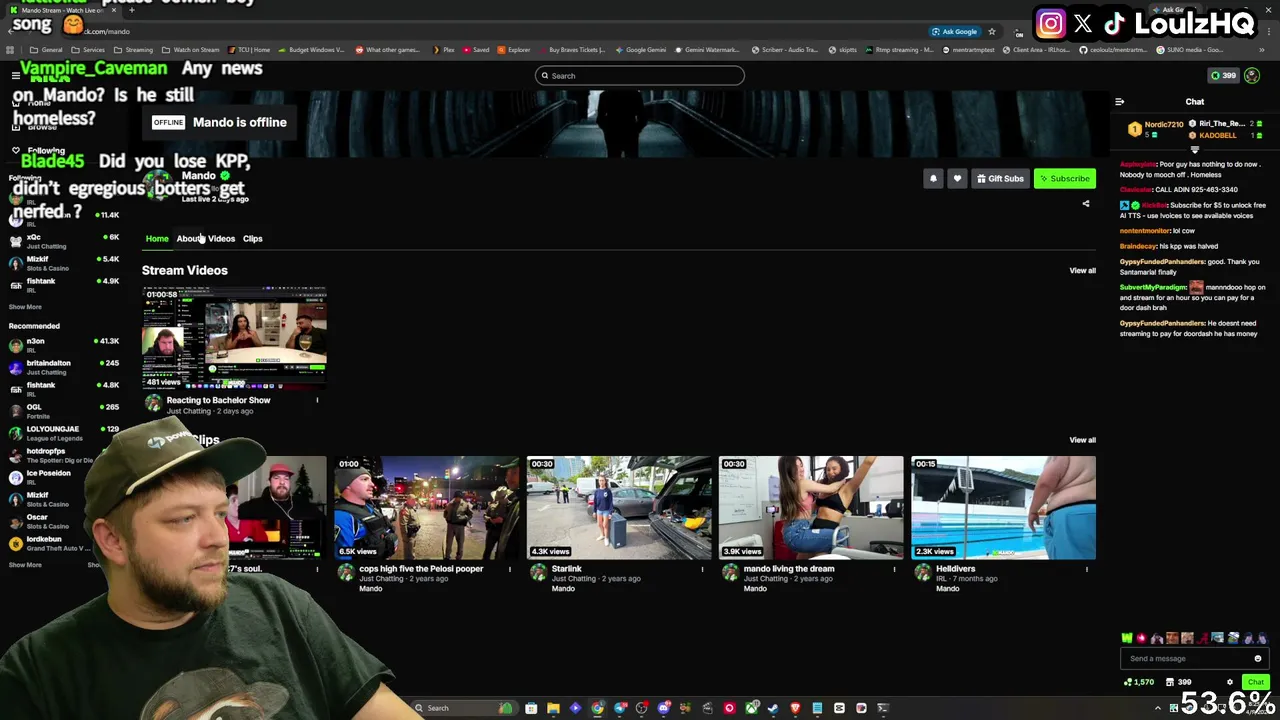
Task: Open the Watch on Stream bookmarks folder
Action: click(191, 50)
